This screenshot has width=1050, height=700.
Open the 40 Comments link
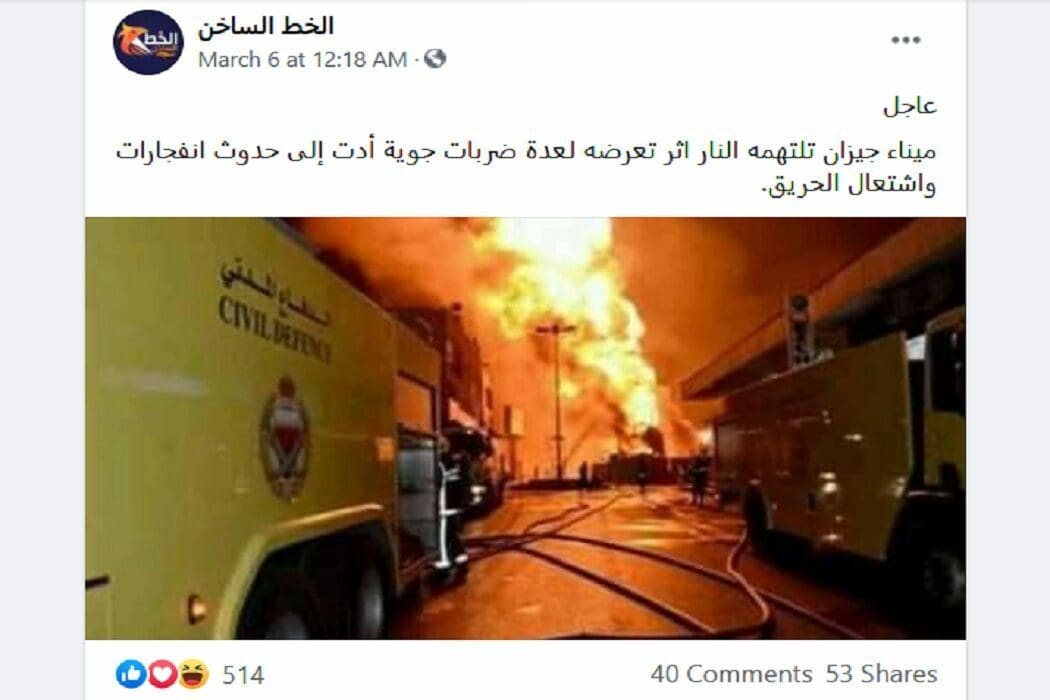pos(731,674)
